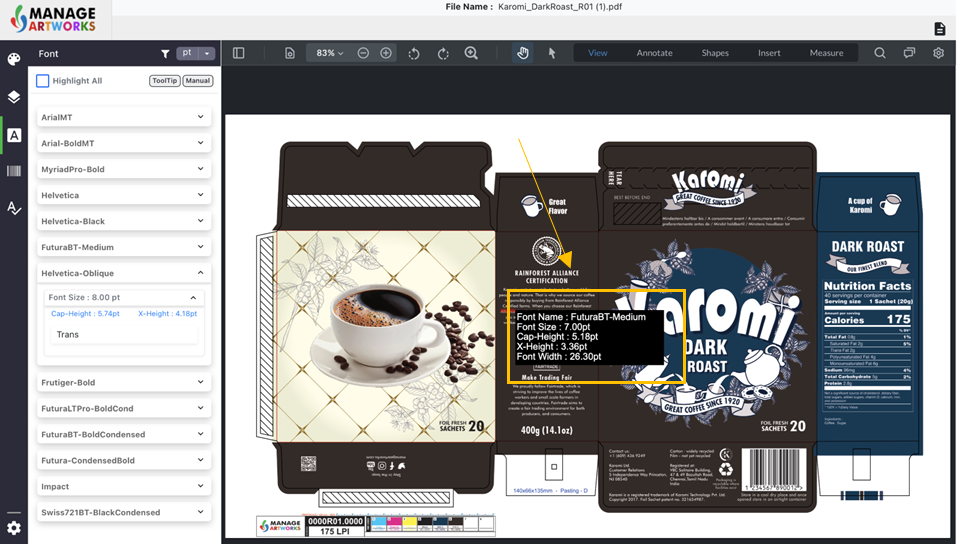Open the spell check sidebar icon
Screen dimensions: 960x544
click(13, 208)
